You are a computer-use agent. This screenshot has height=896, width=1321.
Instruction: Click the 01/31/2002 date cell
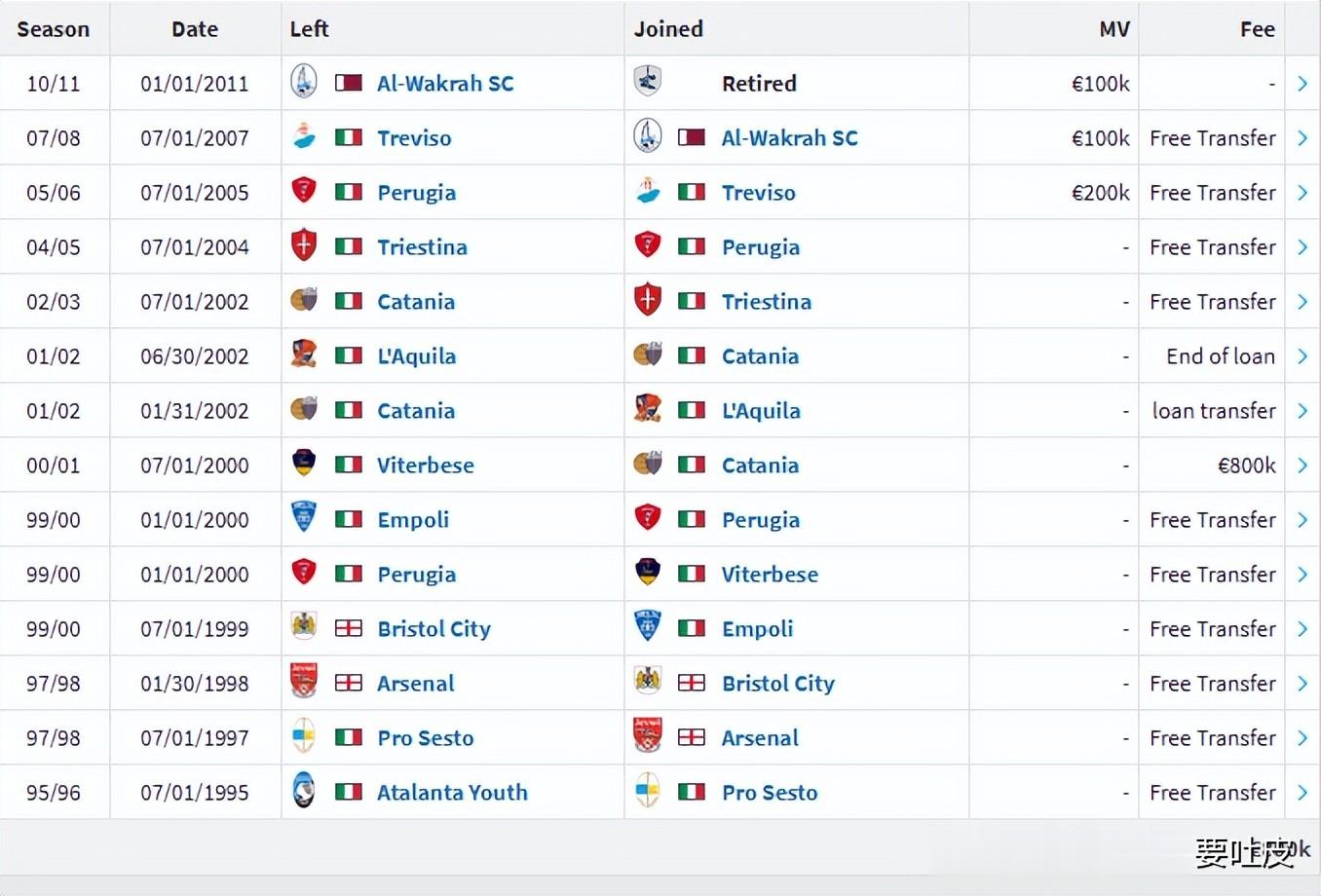tap(195, 411)
